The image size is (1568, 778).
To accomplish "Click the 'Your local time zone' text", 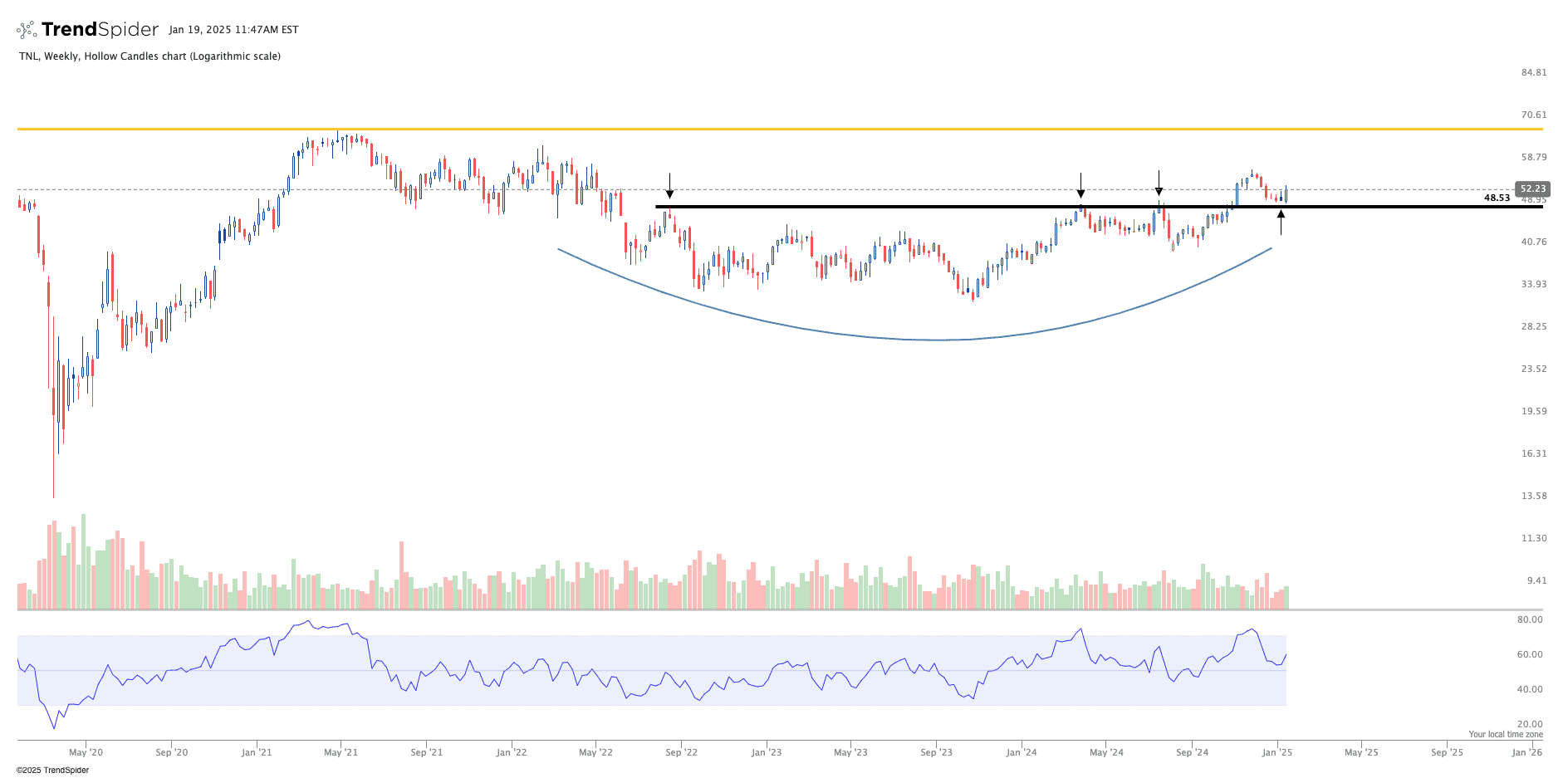I will [x=1505, y=734].
